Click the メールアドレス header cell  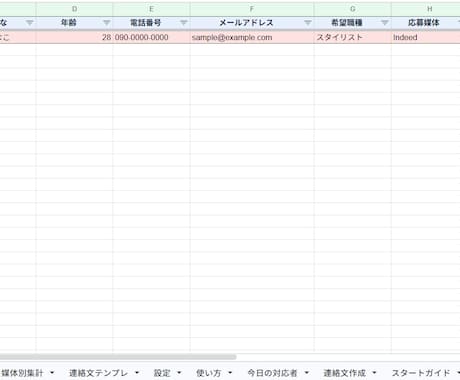pos(252,23)
